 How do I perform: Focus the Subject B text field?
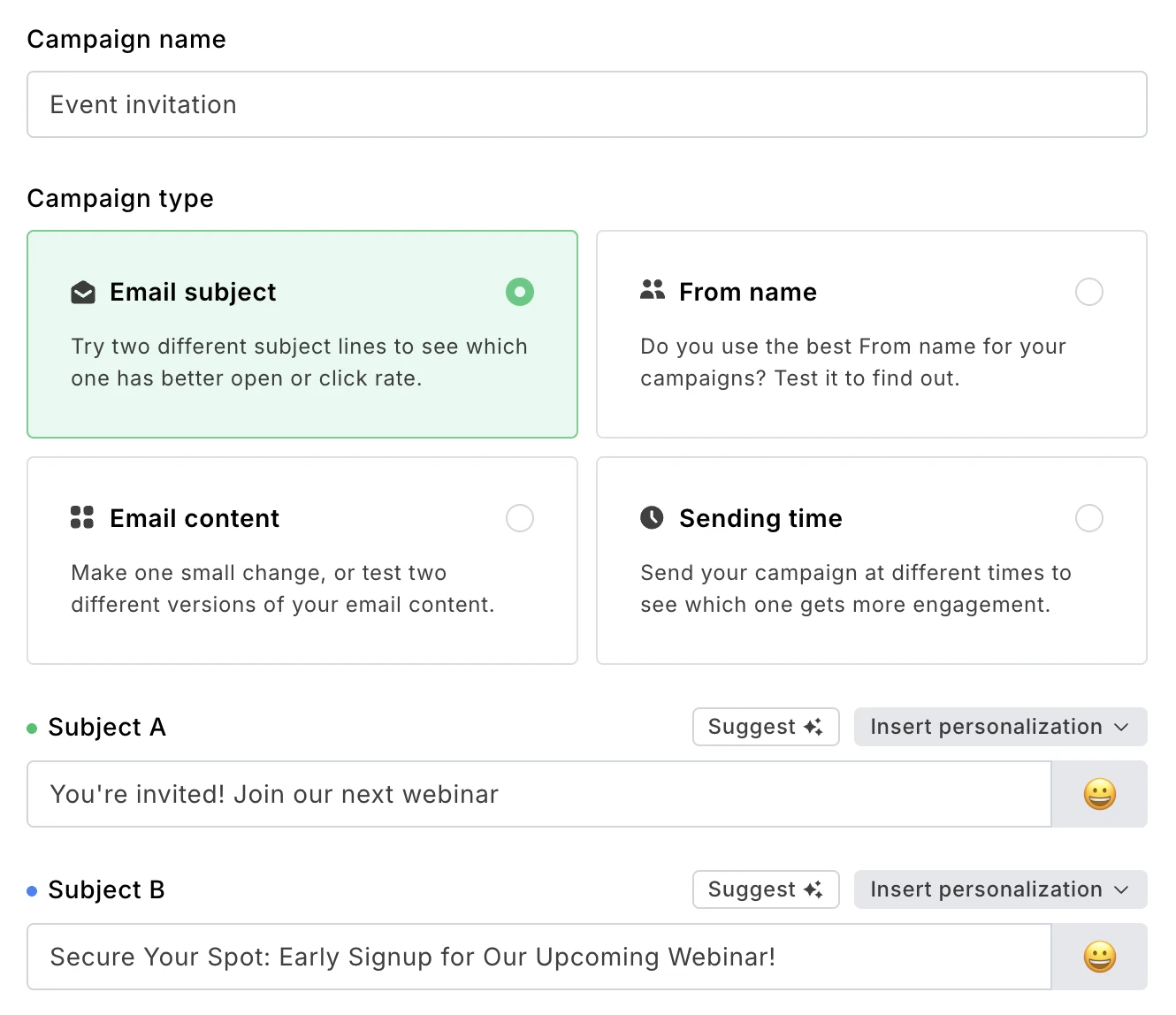pyautogui.click(x=538, y=957)
